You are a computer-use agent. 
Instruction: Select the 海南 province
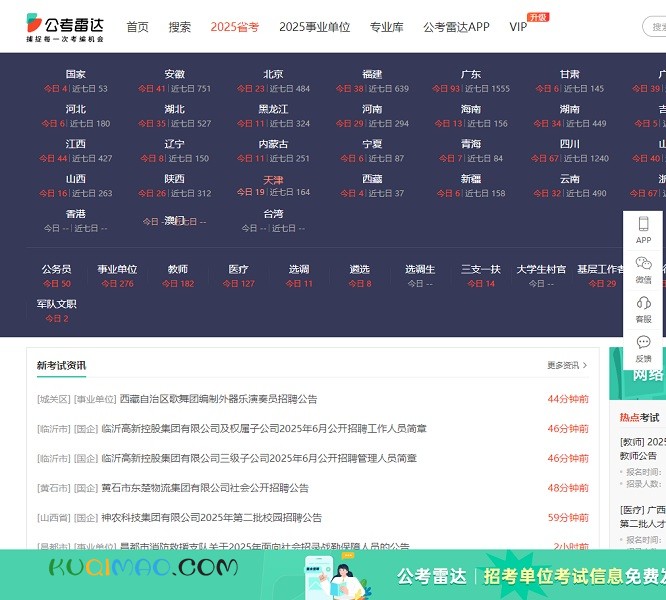[471, 109]
